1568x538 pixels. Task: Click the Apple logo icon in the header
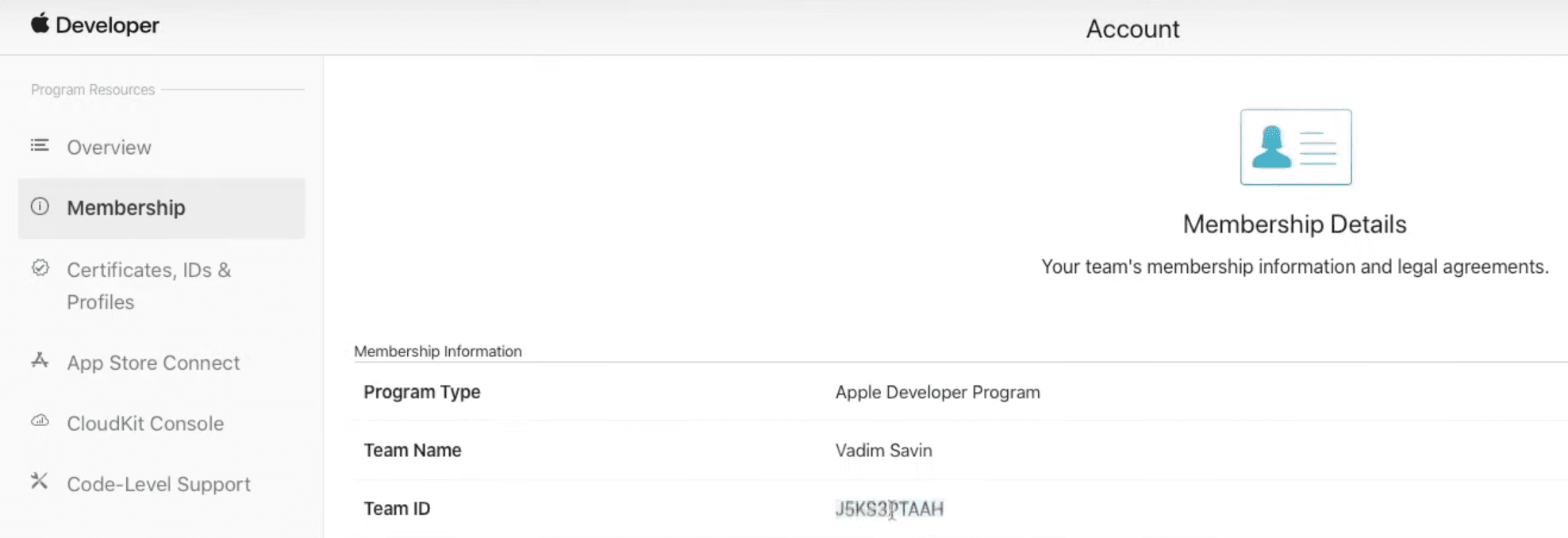coord(40,23)
